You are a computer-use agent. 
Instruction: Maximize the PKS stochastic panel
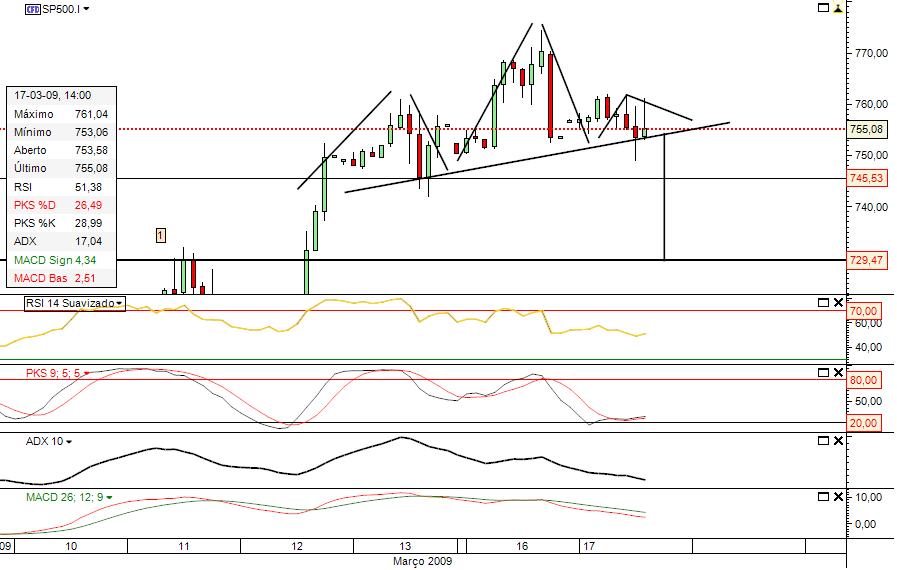823,373
